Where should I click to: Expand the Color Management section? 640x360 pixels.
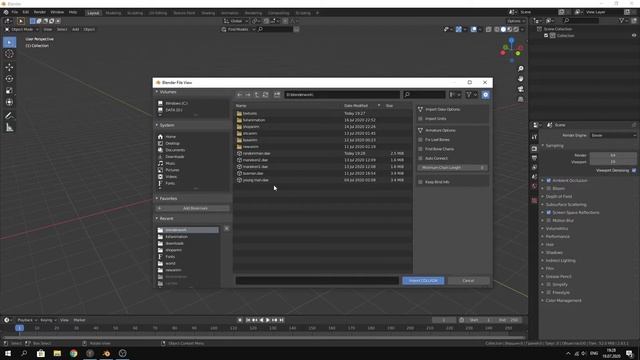563,300
